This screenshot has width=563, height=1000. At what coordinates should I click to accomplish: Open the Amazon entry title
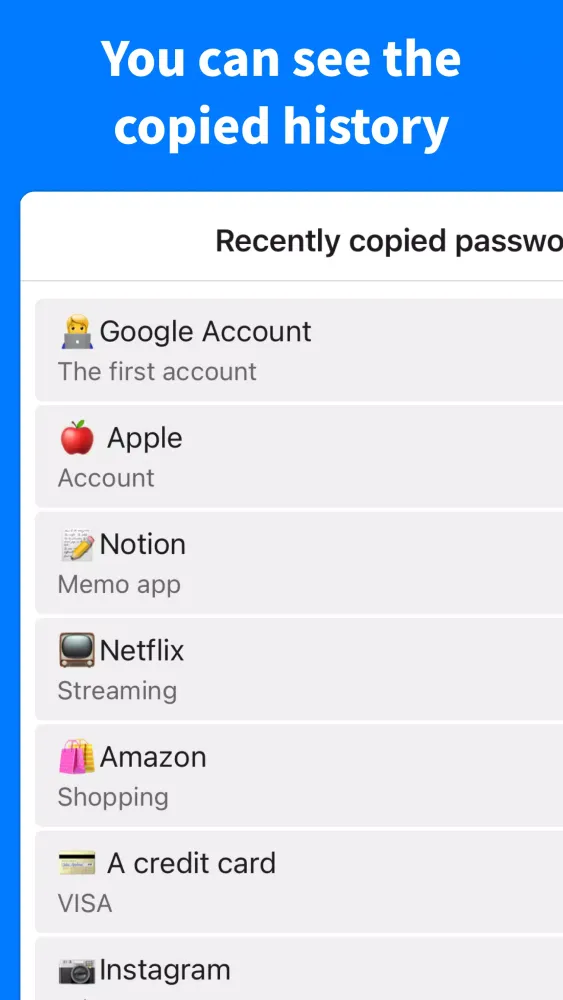(153, 757)
